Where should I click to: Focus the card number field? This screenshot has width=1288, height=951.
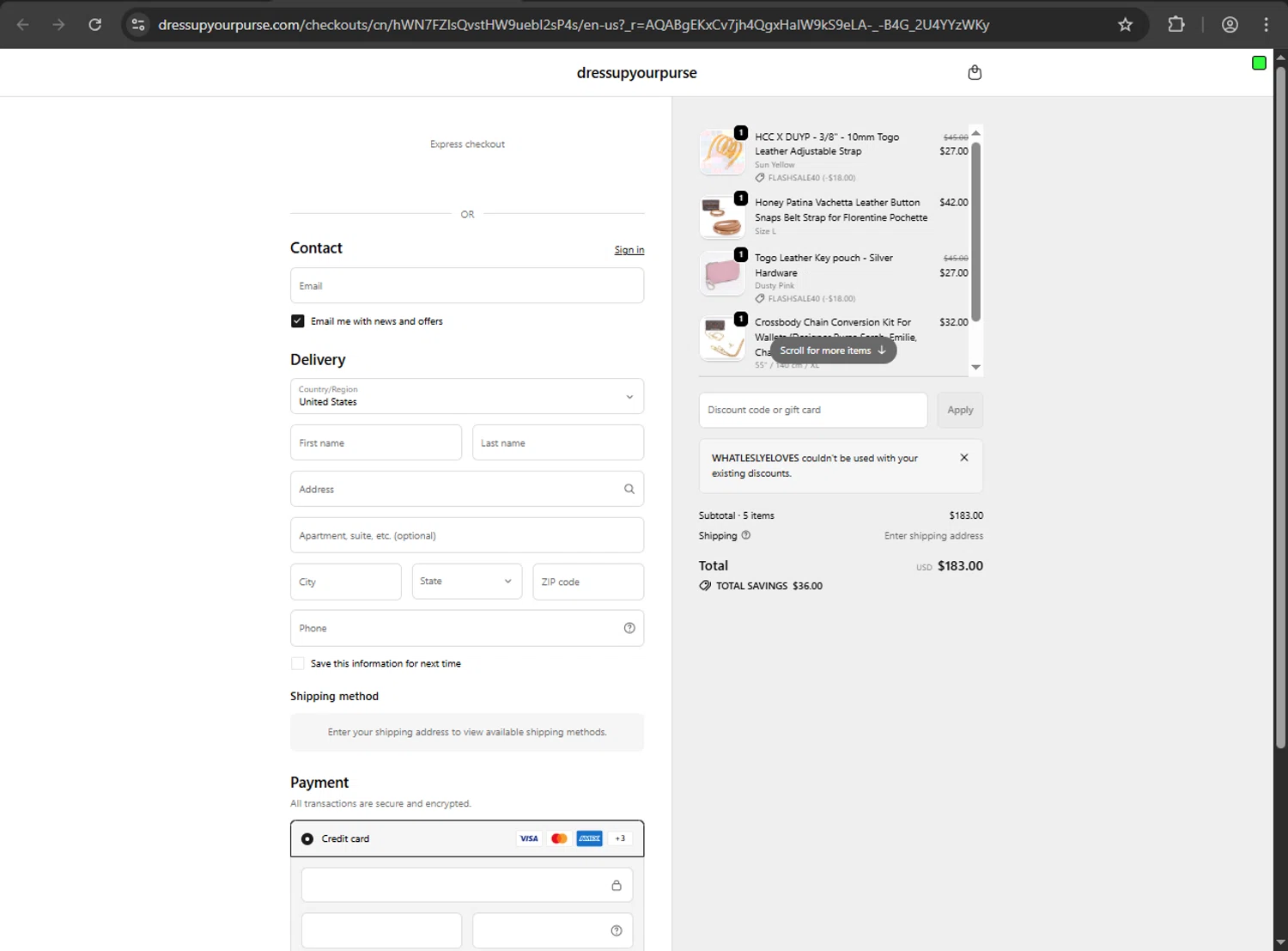click(x=467, y=885)
